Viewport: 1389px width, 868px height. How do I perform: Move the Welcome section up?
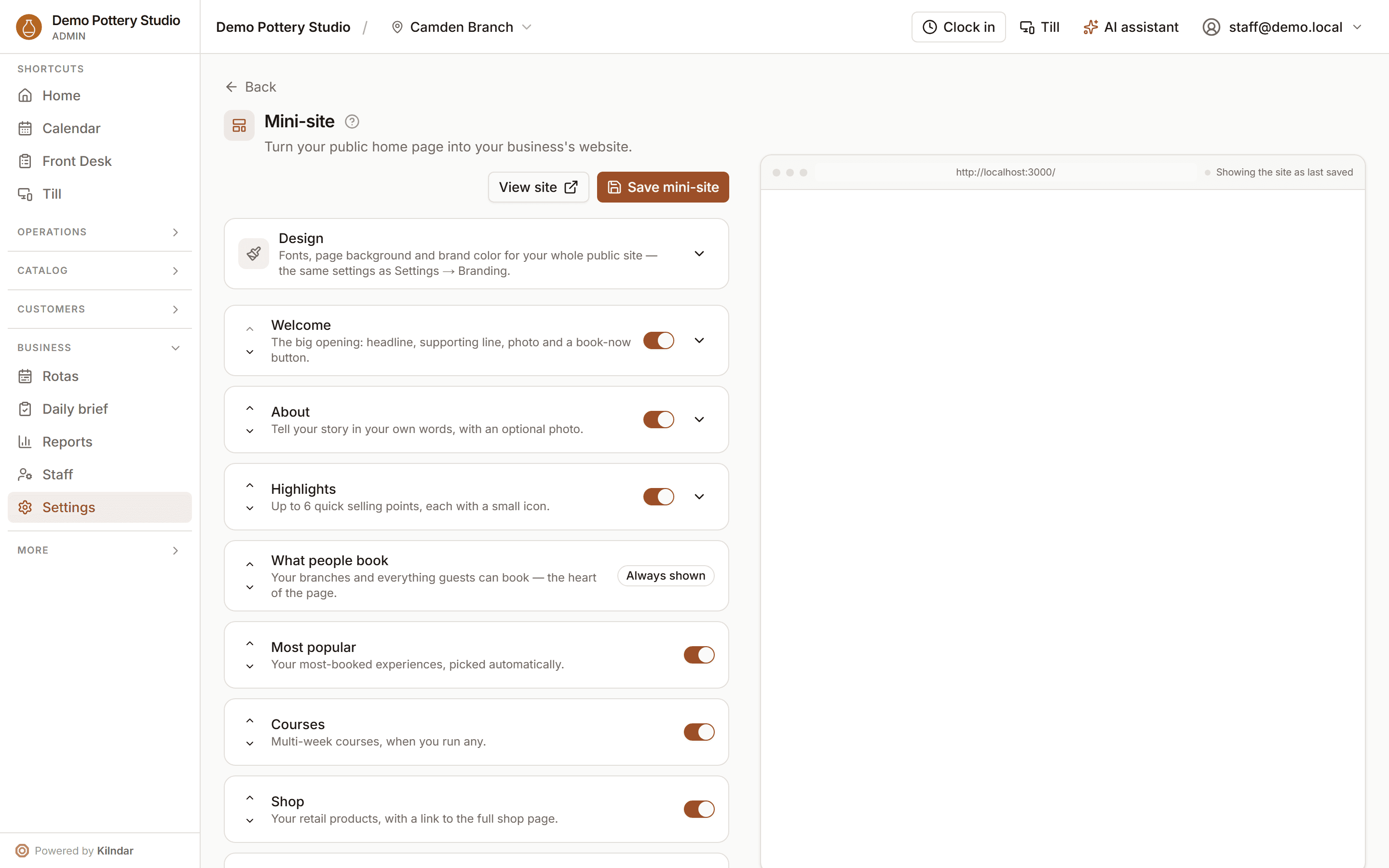tap(250, 329)
